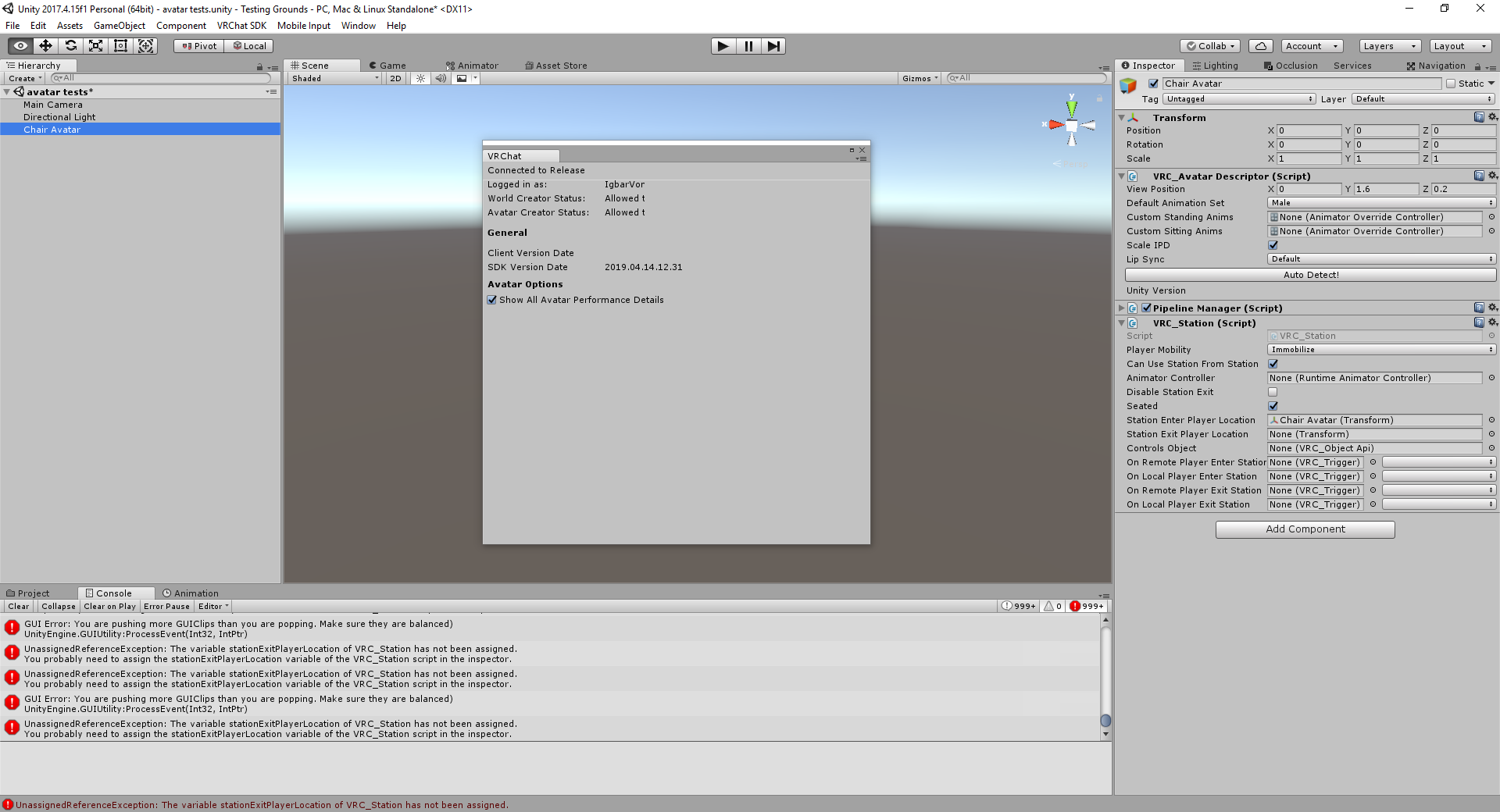Toggle scene effects image icon
1500x812 pixels.
click(x=462, y=78)
